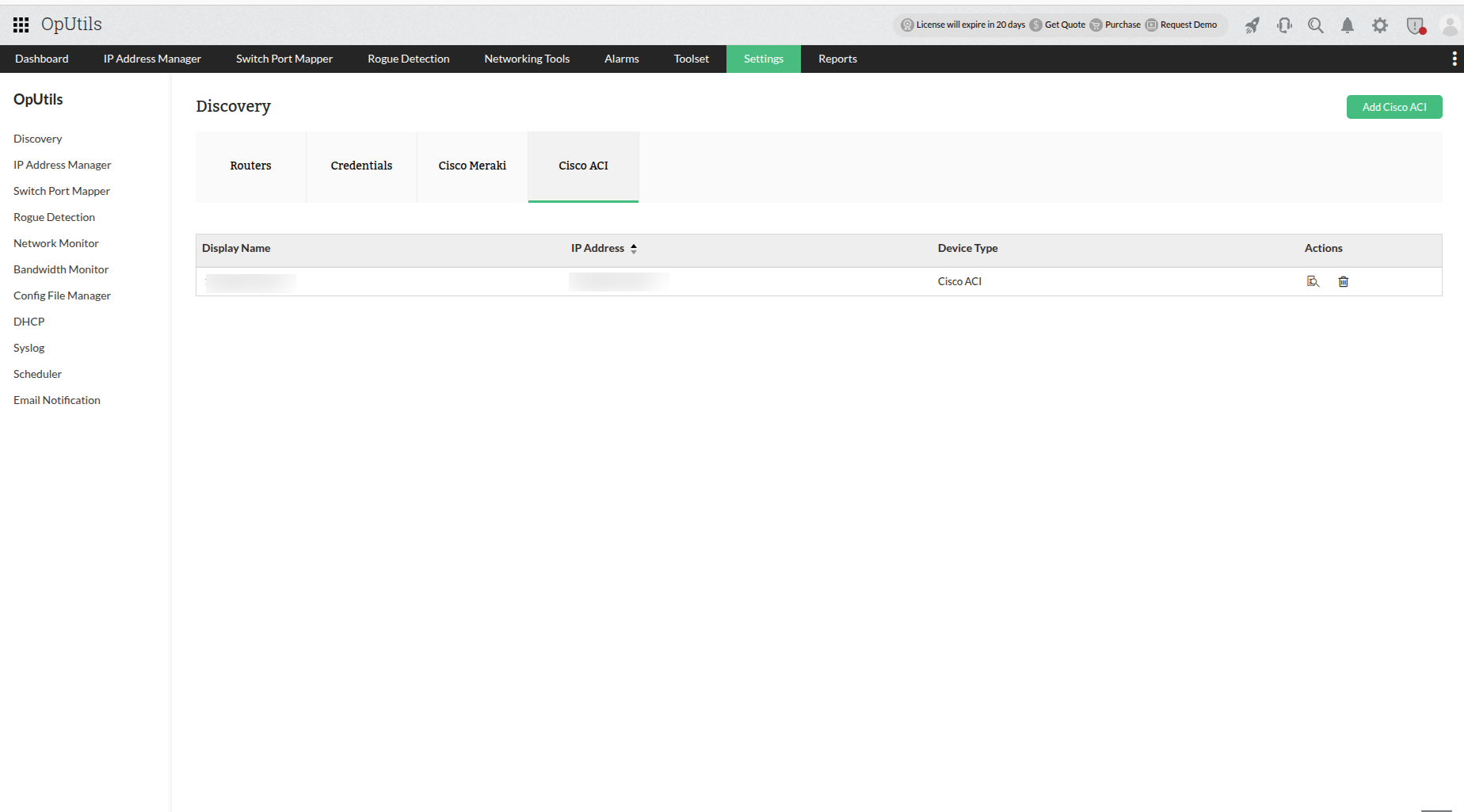1464x812 pixels.
Task: Switch to the Cisco Meraki tab
Action: (471, 166)
